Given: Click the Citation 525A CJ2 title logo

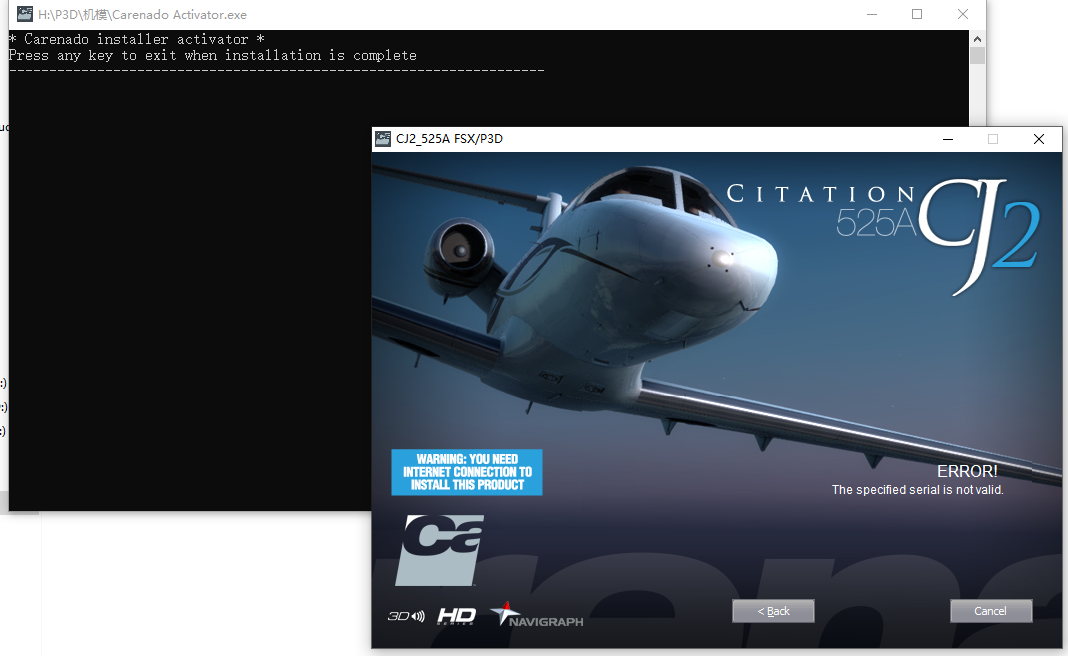Looking at the screenshot, I should click(883, 236).
